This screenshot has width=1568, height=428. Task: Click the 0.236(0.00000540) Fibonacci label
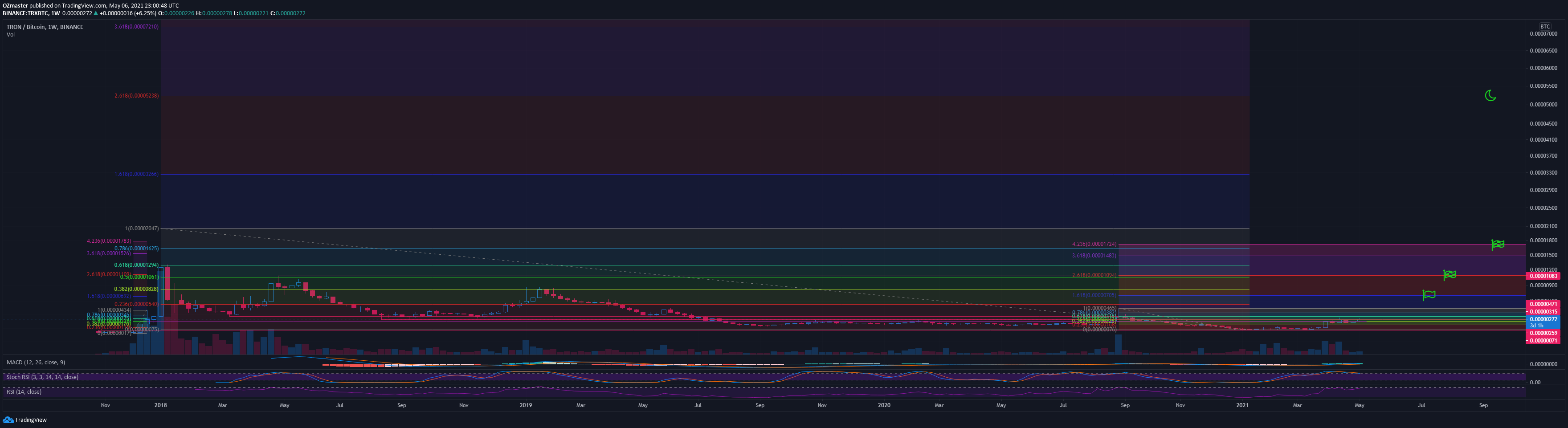click(x=136, y=304)
